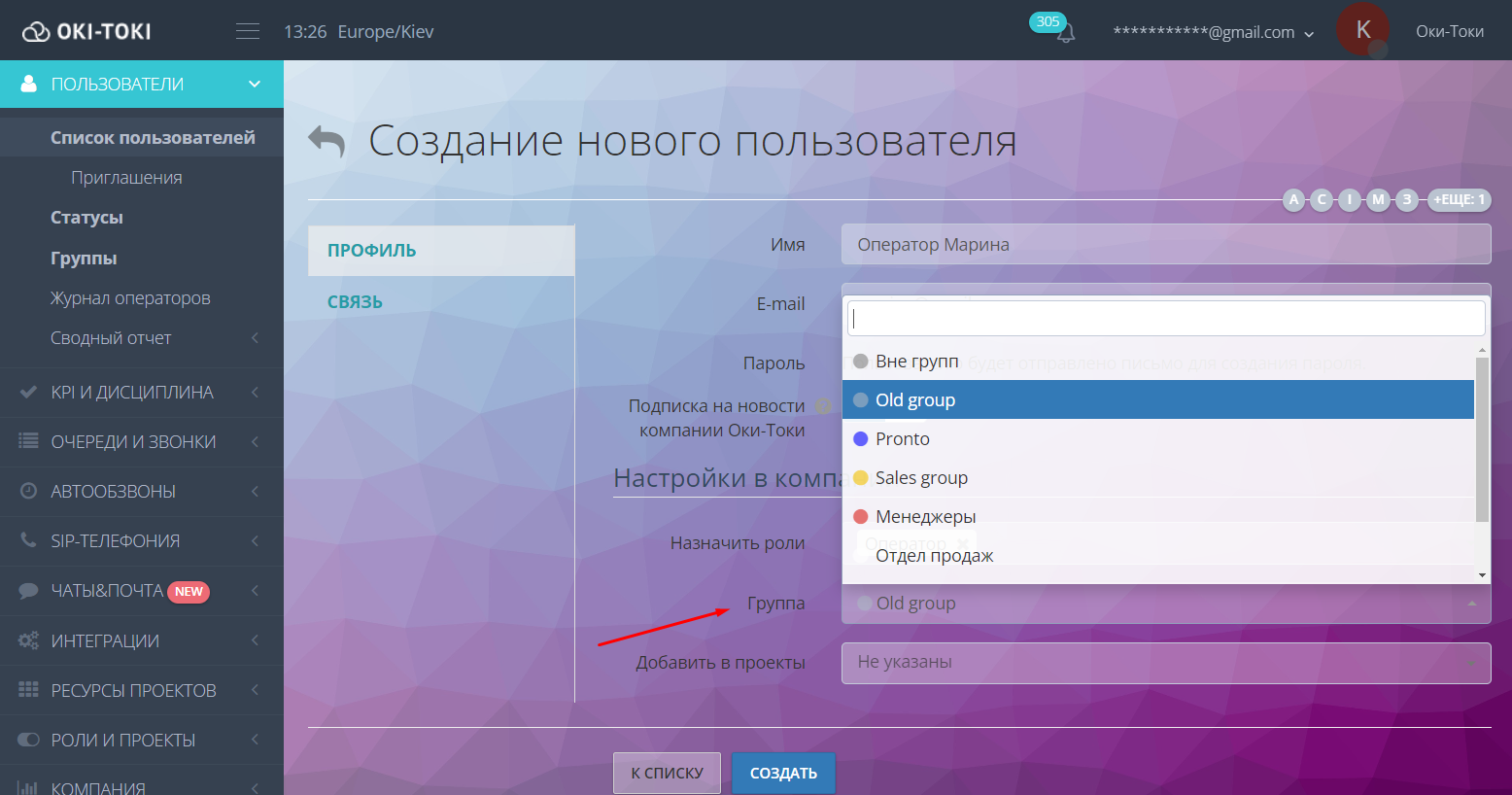Screen dimensions: 1512x795
Task: Expand the ОЧЕРЕДИ И ЗВОНКИ chevron
Action: (x=255, y=441)
